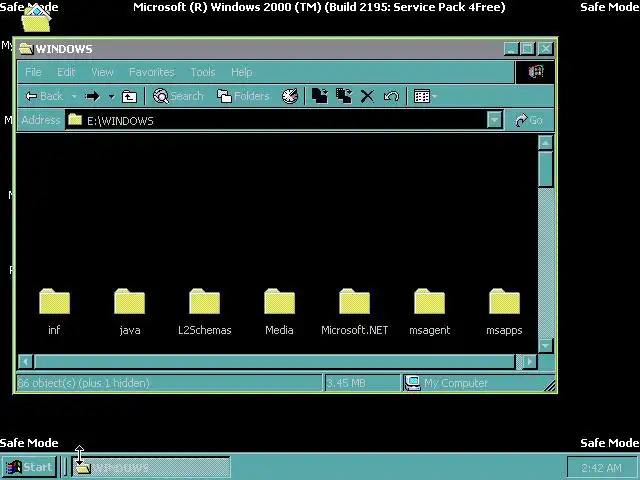Select the java folder
Image resolution: width=640 pixels, height=480 pixels.
coord(130,312)
